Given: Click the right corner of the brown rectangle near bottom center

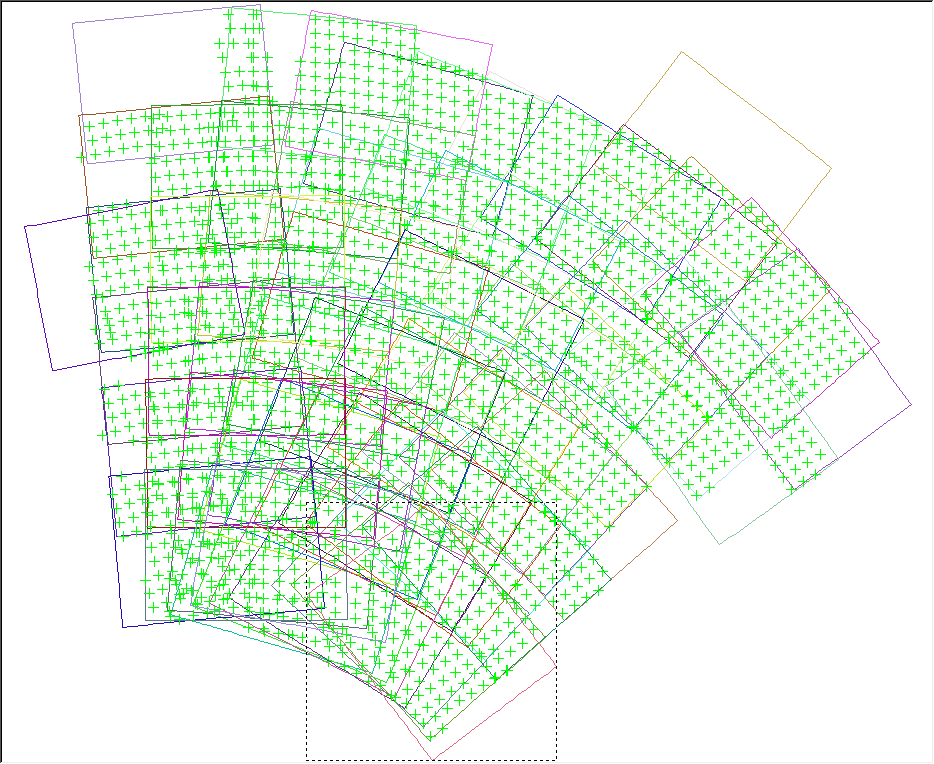Looking at the screenshot, I should tap(677, 520).
